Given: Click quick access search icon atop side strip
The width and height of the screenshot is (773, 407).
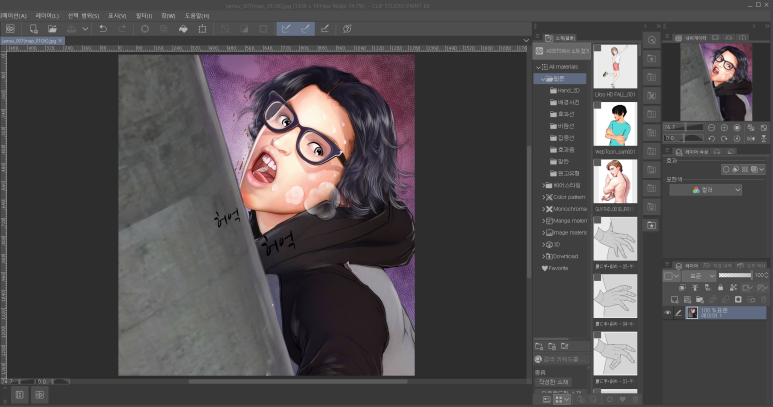Looking at the screenshot, I should click(651, 40).
